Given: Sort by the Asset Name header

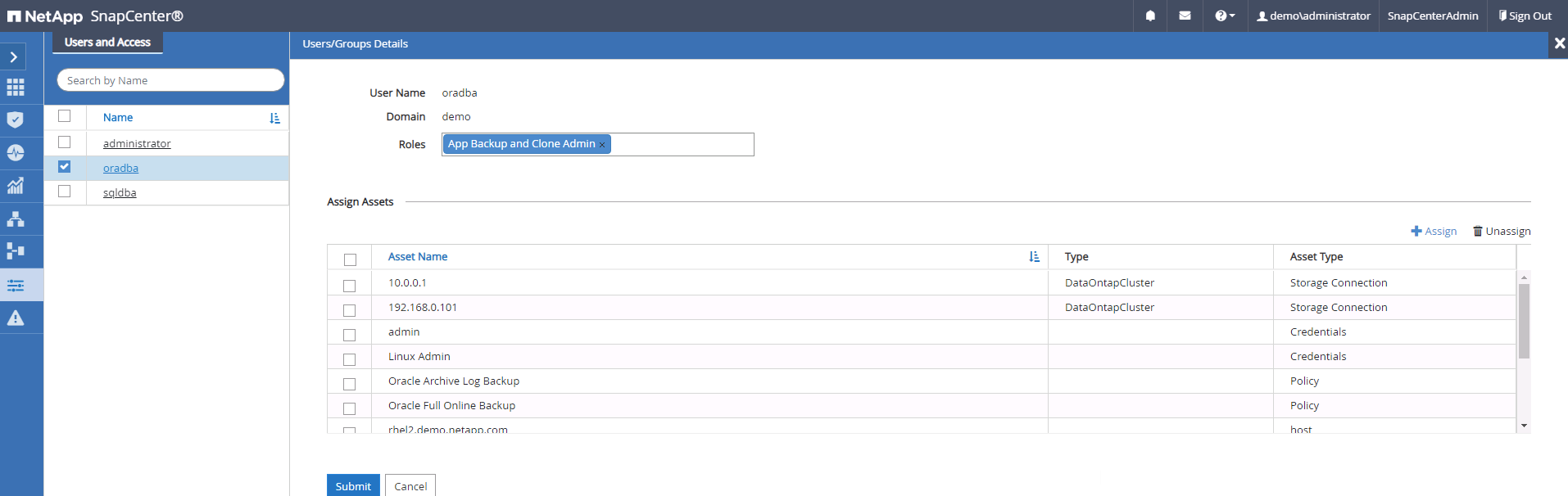Looking at the screenshot, I should point(418,257).
